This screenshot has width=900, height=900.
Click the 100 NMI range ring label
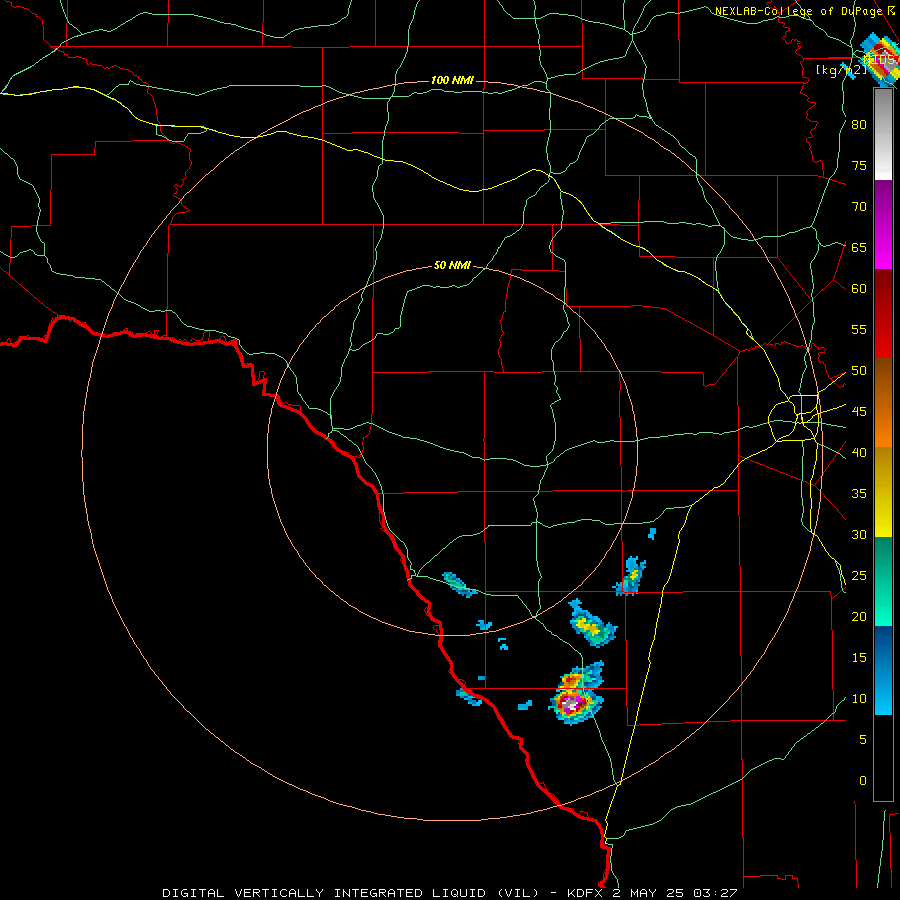(x=452, y=80)
